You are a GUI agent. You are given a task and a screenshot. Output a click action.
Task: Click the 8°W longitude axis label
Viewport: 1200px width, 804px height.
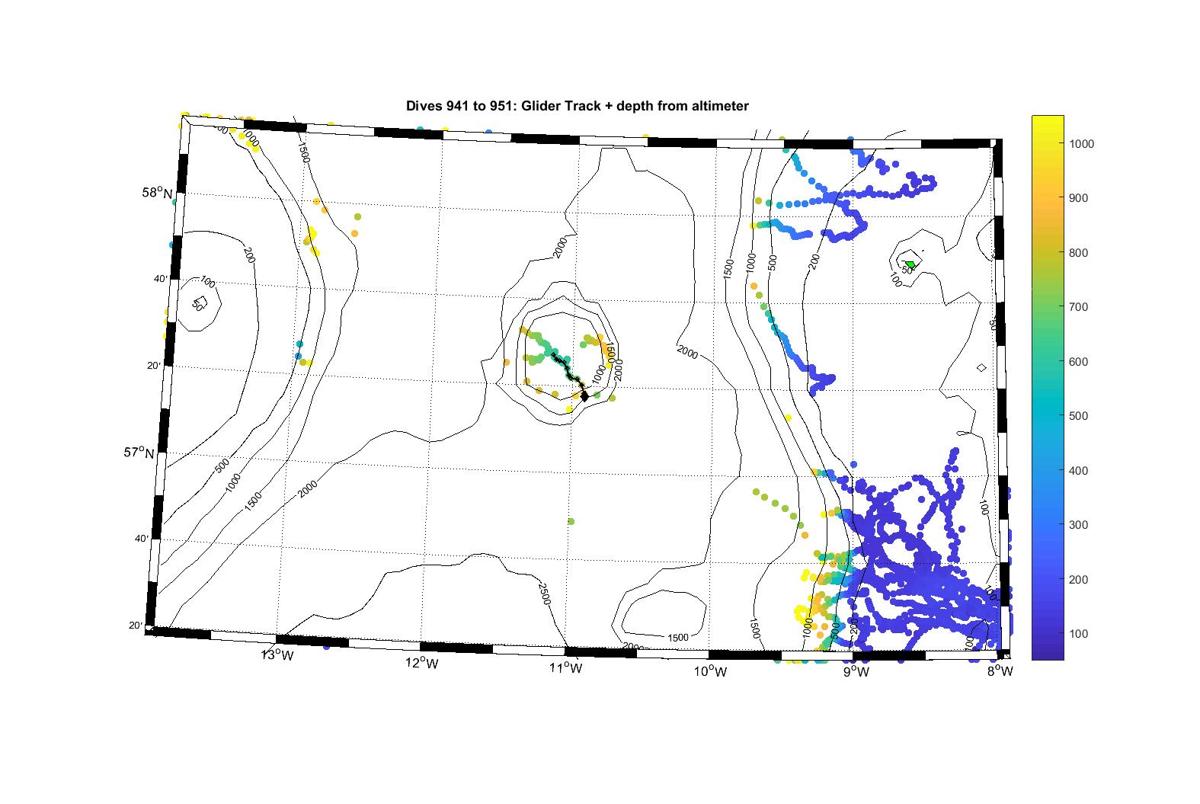click(x=999, y=671)
